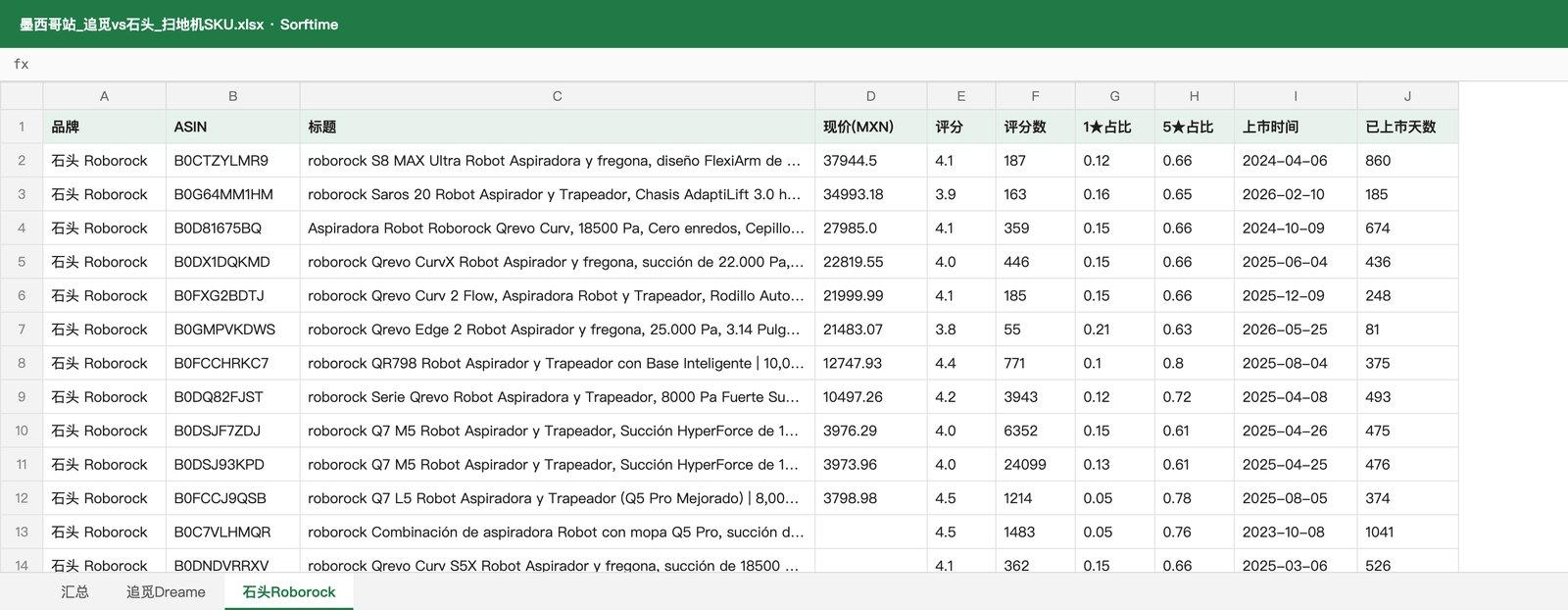Select row 8 header

(x=22, y=363)
